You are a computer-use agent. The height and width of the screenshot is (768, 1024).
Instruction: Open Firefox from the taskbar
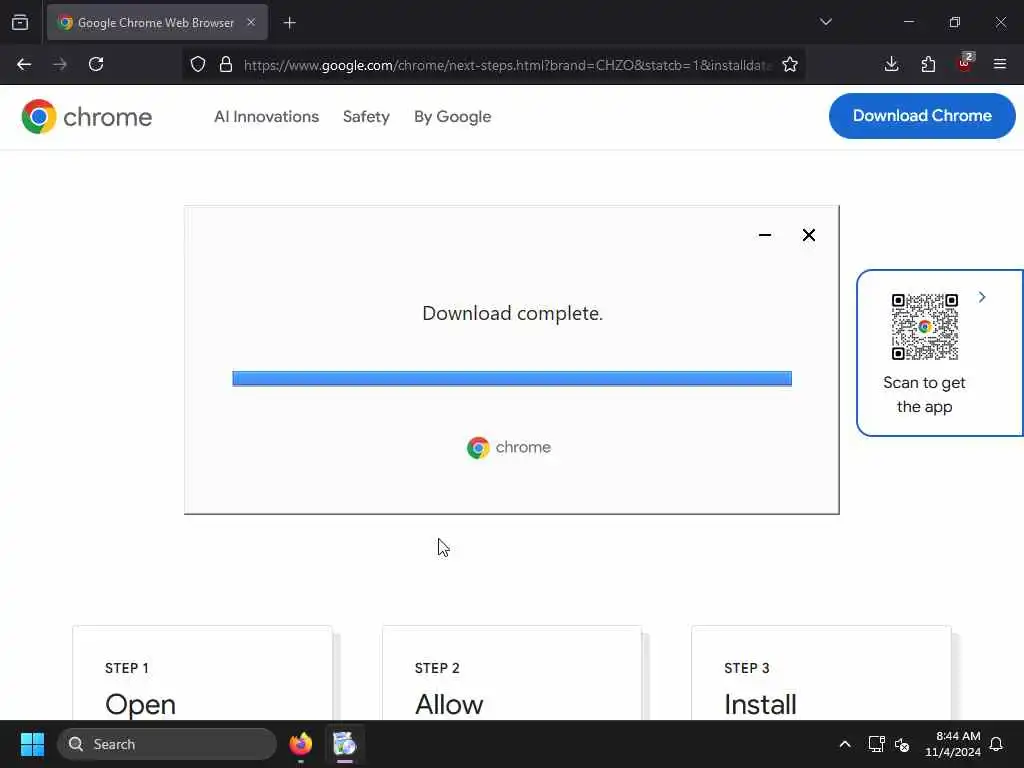point(301,744)
